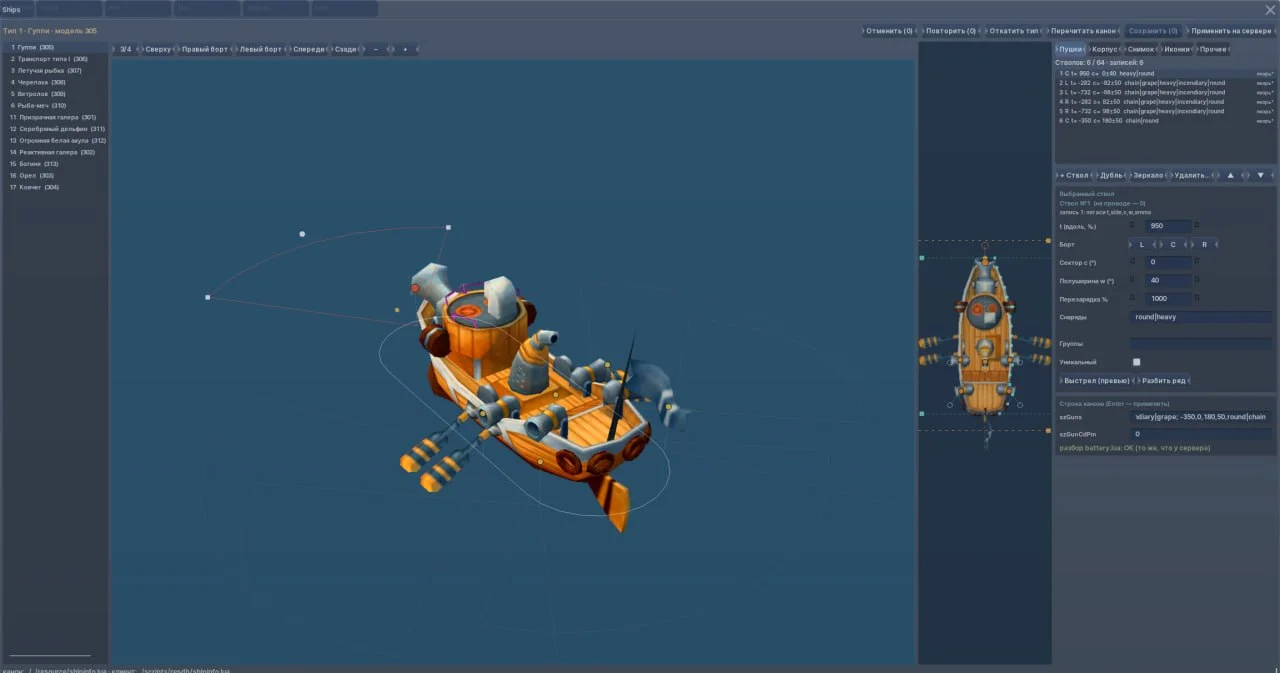This screenshot has width=1280, height=673.
Task: Zoom in viewport with plus button
Action: (405, 49)
